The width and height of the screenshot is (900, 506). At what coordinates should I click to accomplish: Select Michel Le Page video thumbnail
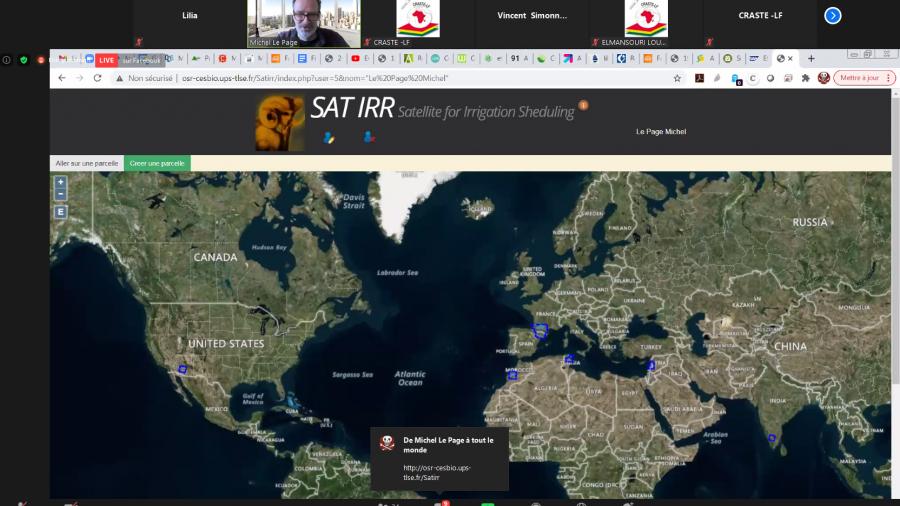pos(304,24)
